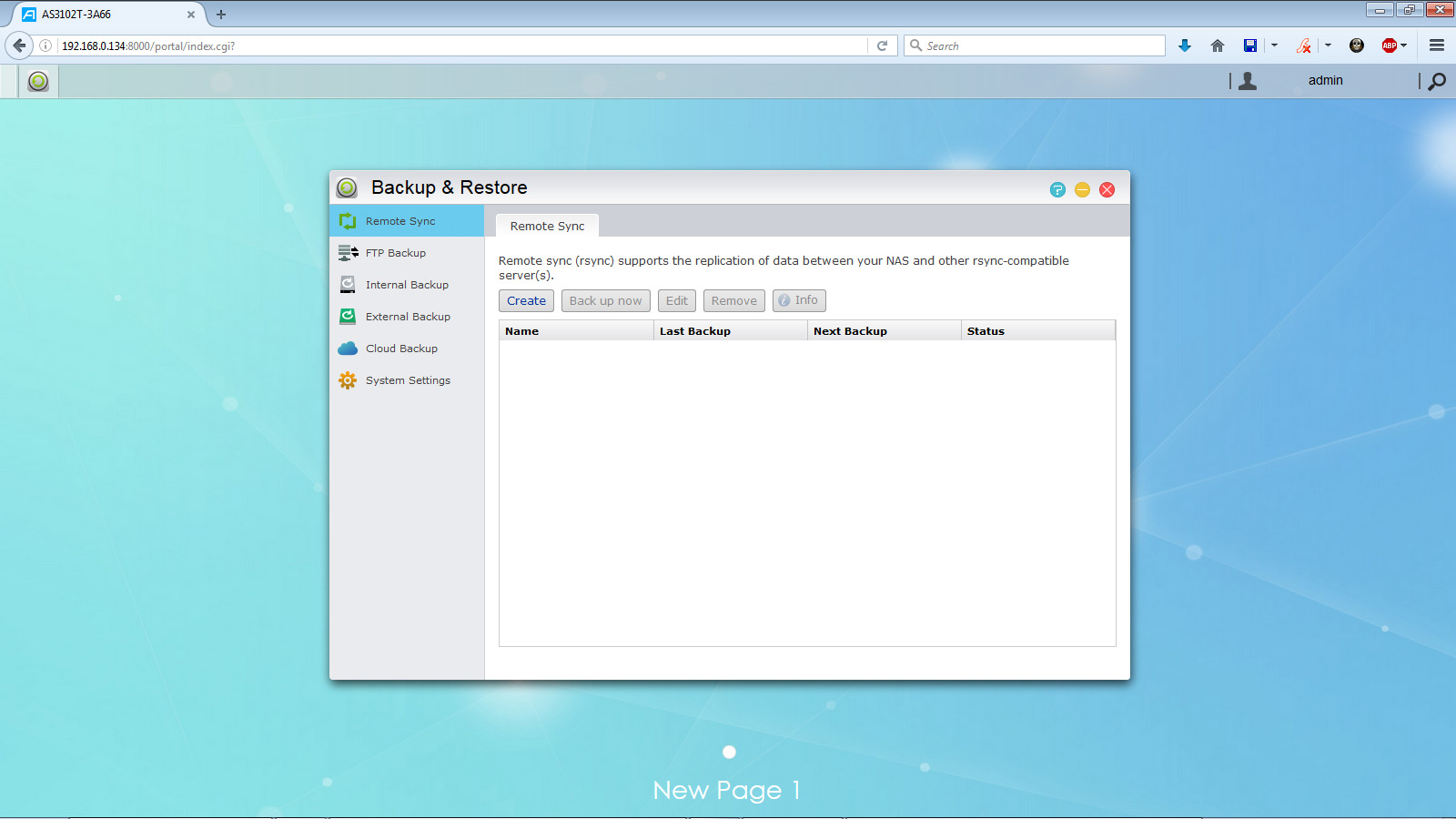Open System Settings gear item
This screenshot has height=819, width=1456.
coord(407,380)
